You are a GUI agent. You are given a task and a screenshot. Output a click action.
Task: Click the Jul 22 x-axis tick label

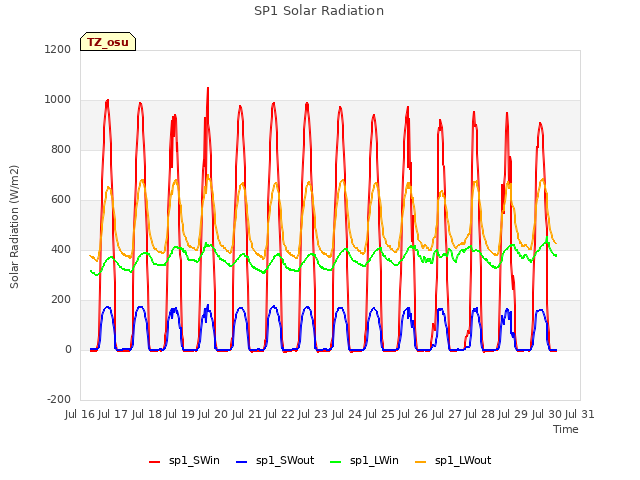[280, 414]
